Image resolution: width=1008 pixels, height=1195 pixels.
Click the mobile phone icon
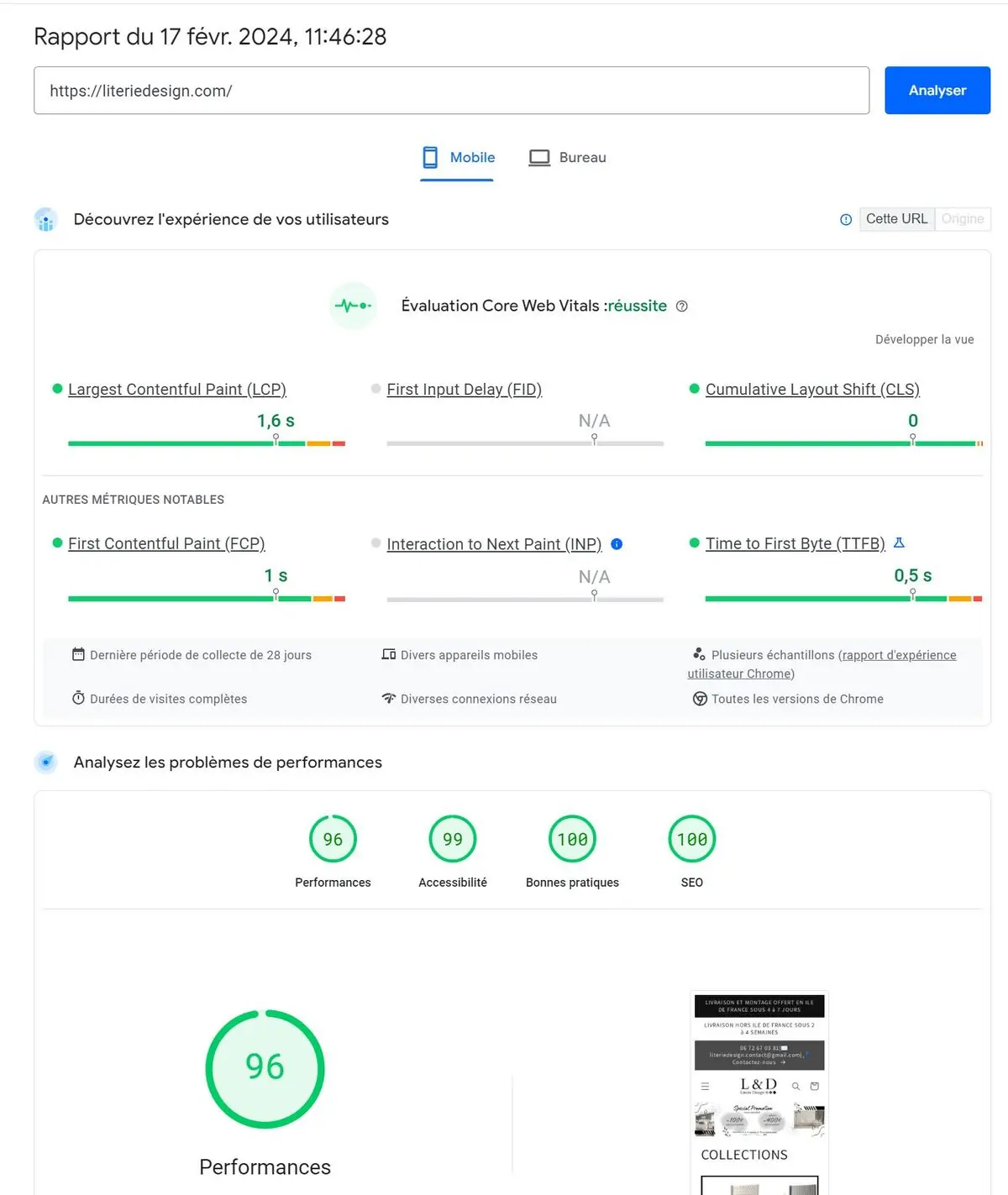430,158
